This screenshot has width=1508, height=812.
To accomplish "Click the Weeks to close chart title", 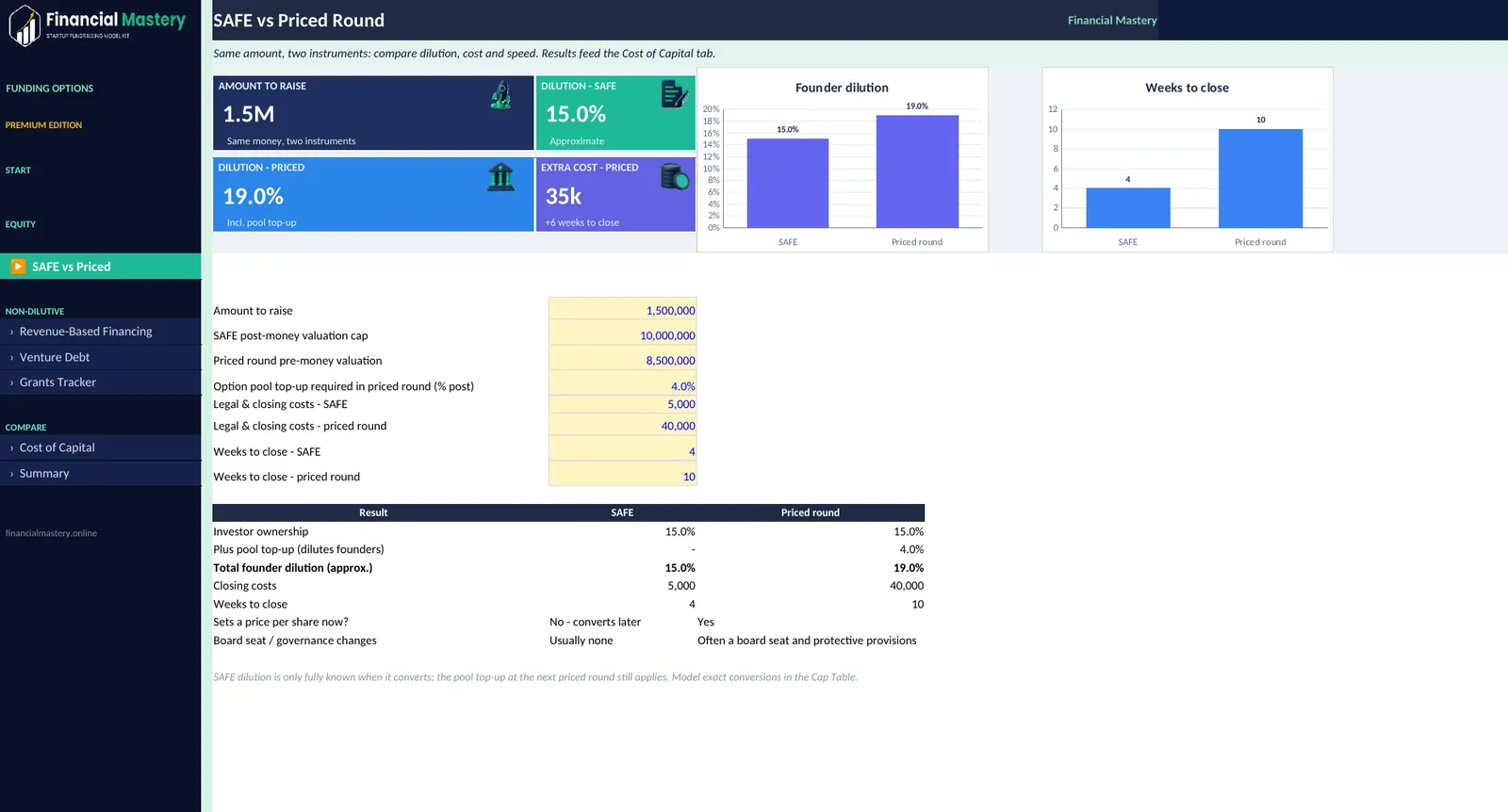I will click(x=1187, y=88).
